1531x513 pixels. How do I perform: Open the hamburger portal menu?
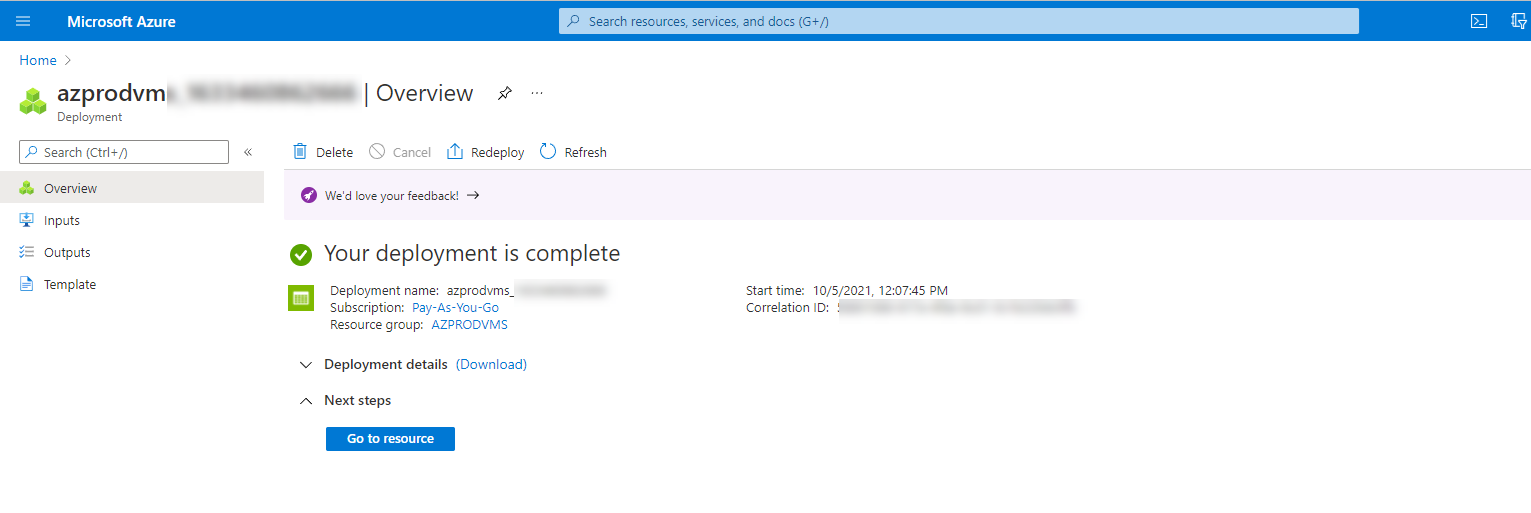pos(23,21)
